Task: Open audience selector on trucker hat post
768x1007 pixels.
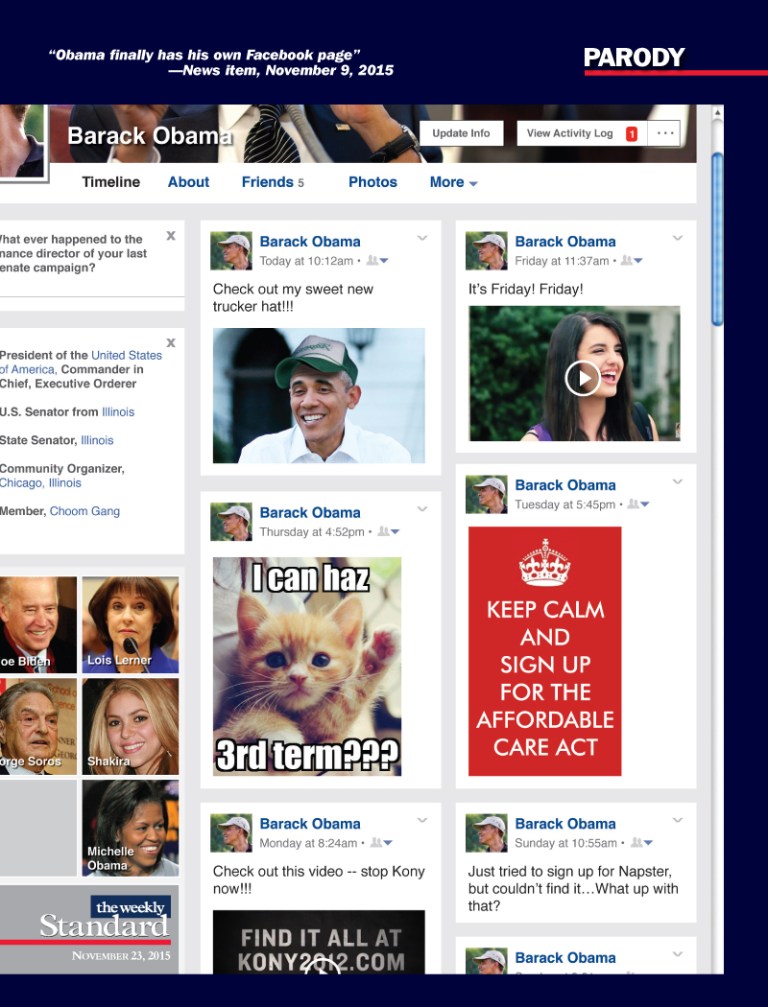Action: tap(377, 261)
